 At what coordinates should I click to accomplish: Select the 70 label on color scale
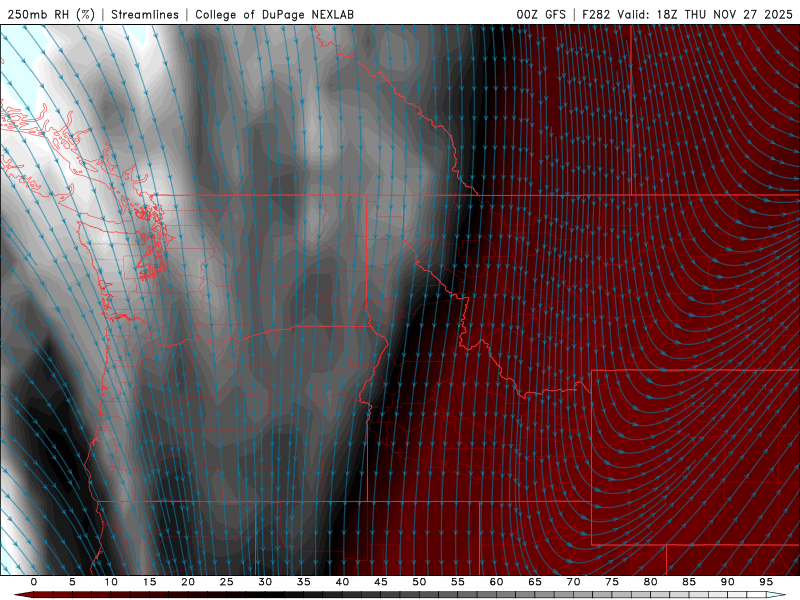pos(573,582)
